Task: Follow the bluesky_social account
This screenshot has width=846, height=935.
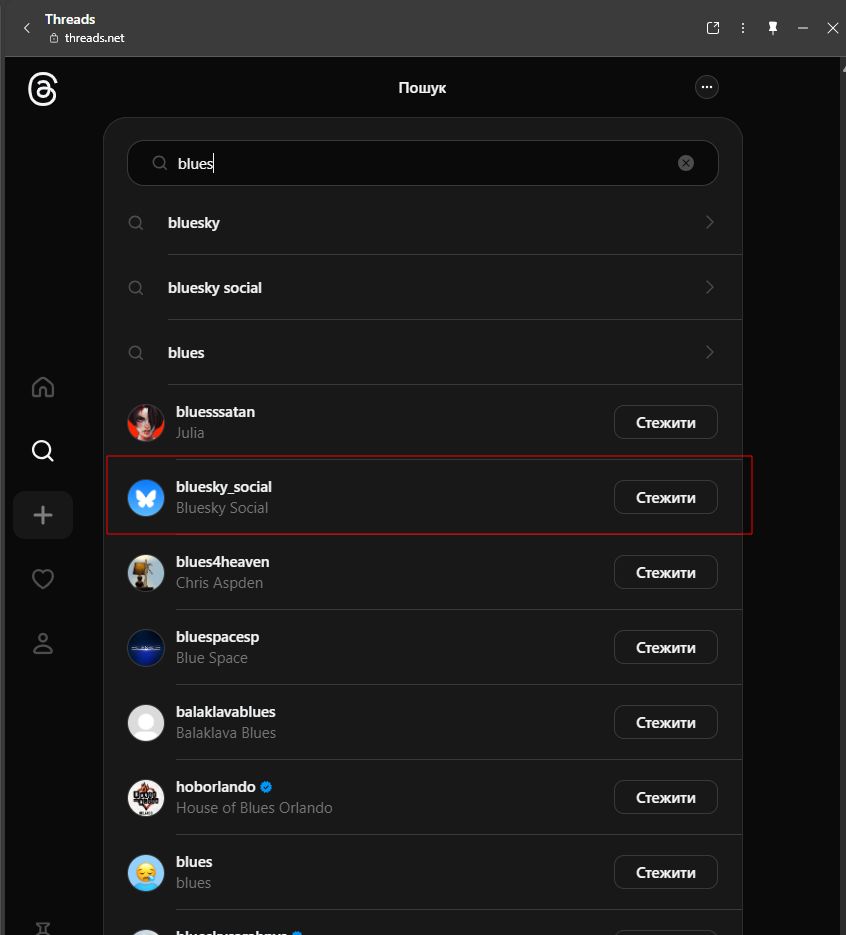Action: click(665, 497)
